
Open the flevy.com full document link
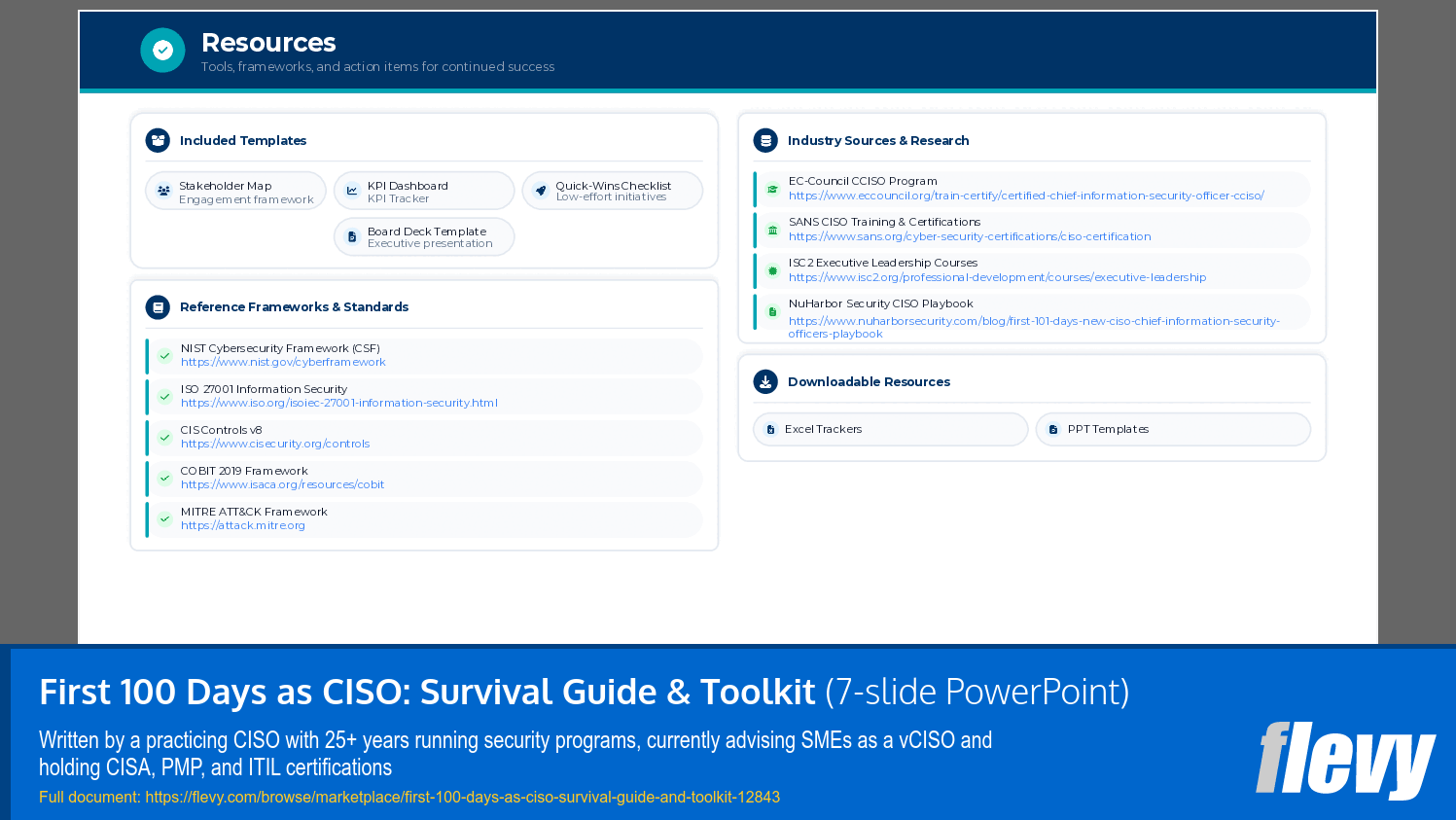coord(462,797)
